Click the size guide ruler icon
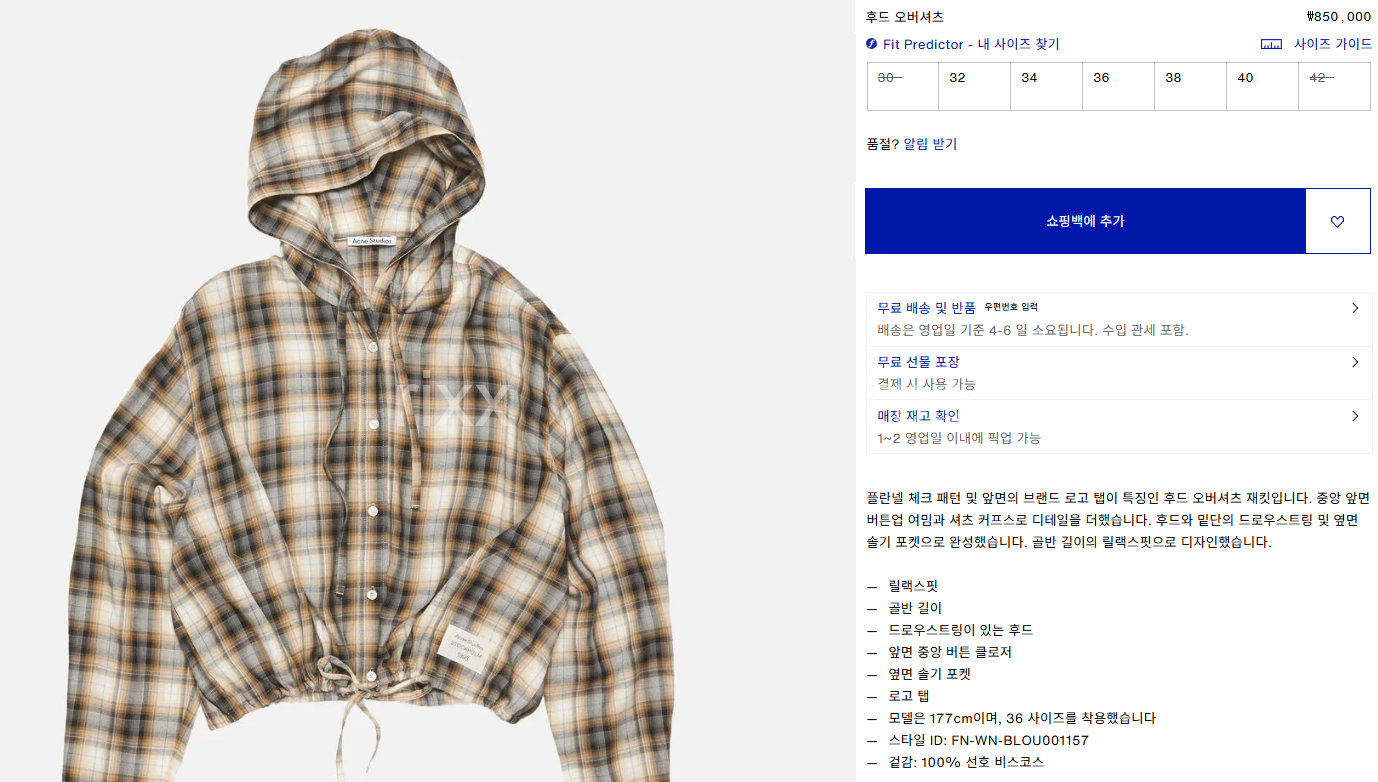 1271,44
